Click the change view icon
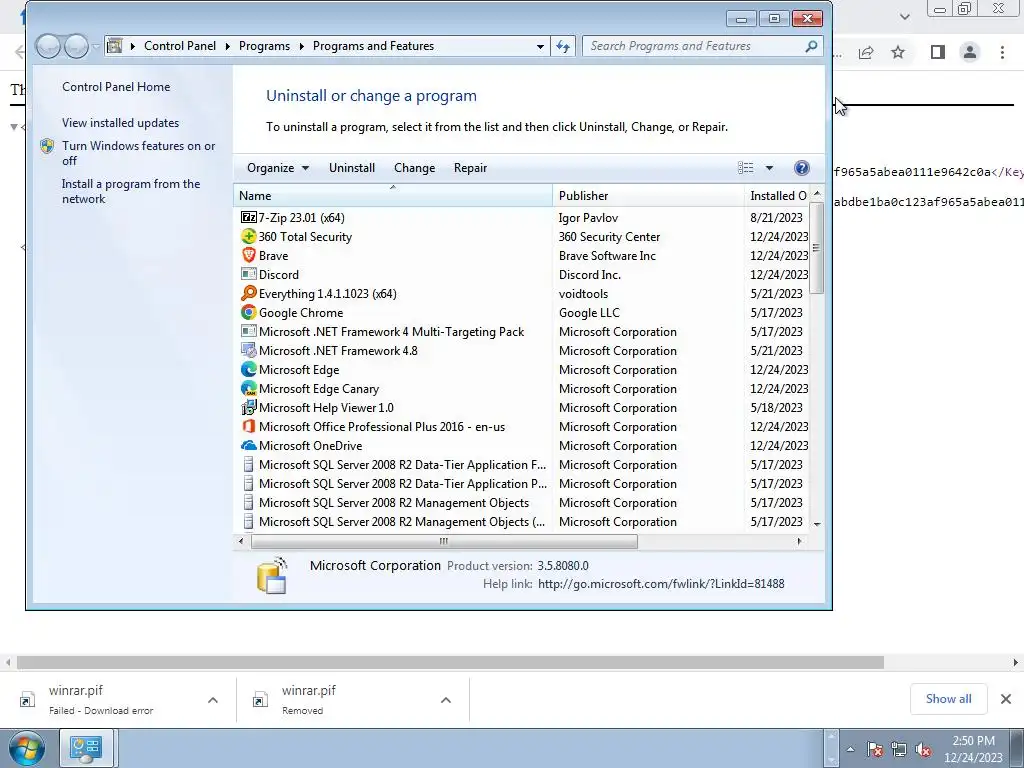Screen dimensions: 1024x768 746,168
